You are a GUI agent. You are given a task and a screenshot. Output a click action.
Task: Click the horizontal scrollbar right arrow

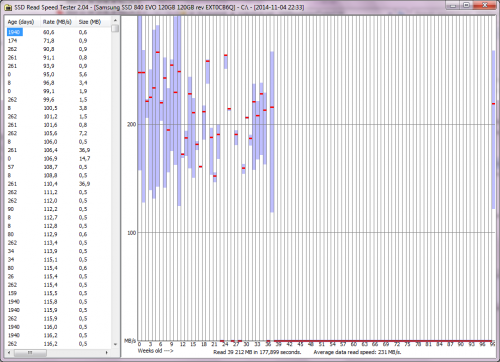tap(107, 352)
